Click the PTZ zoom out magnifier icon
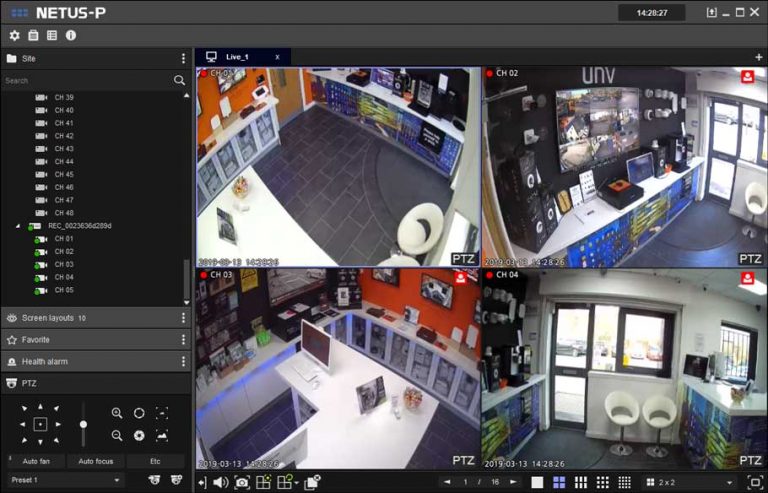768x493 pixels. point(117,435)
